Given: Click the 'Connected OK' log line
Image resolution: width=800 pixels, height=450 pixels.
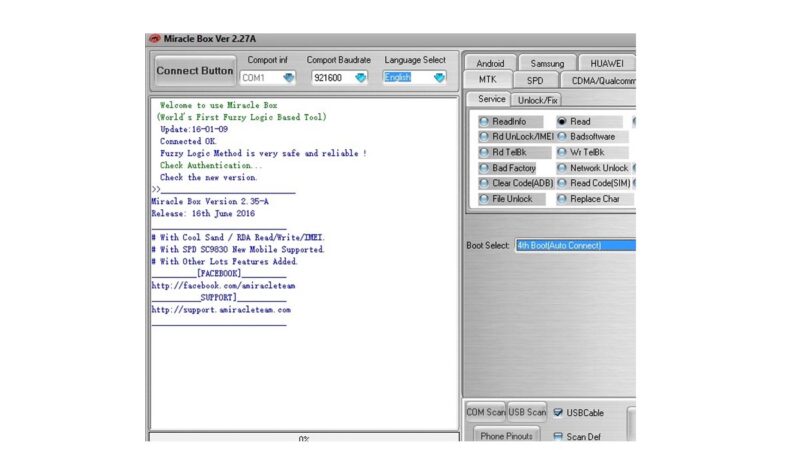Looking at the screenshot, I should pos(188,141).
